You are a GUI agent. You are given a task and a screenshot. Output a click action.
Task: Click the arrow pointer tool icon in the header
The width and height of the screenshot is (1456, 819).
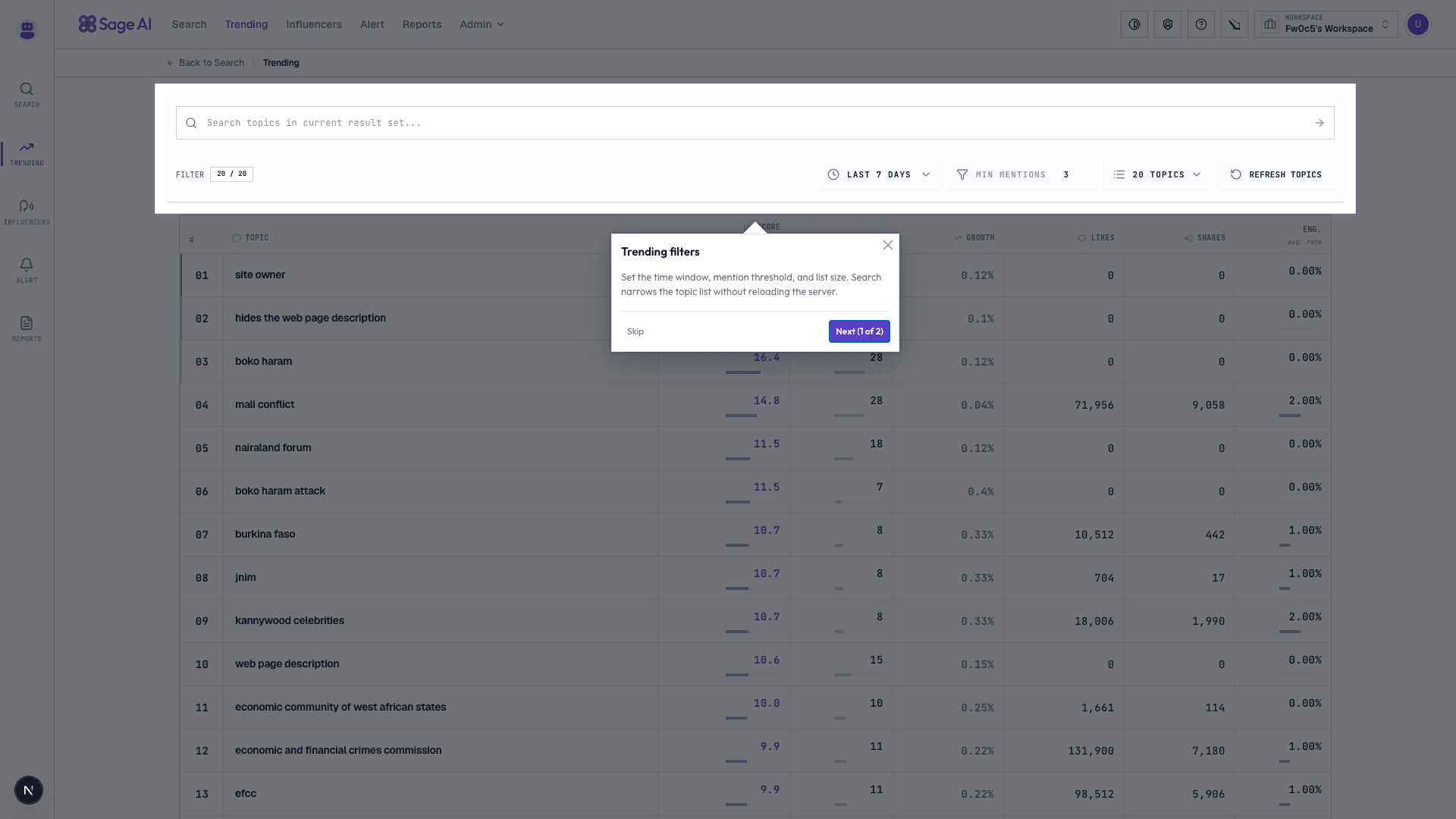pyautogui.click(x=1235, y=24)
